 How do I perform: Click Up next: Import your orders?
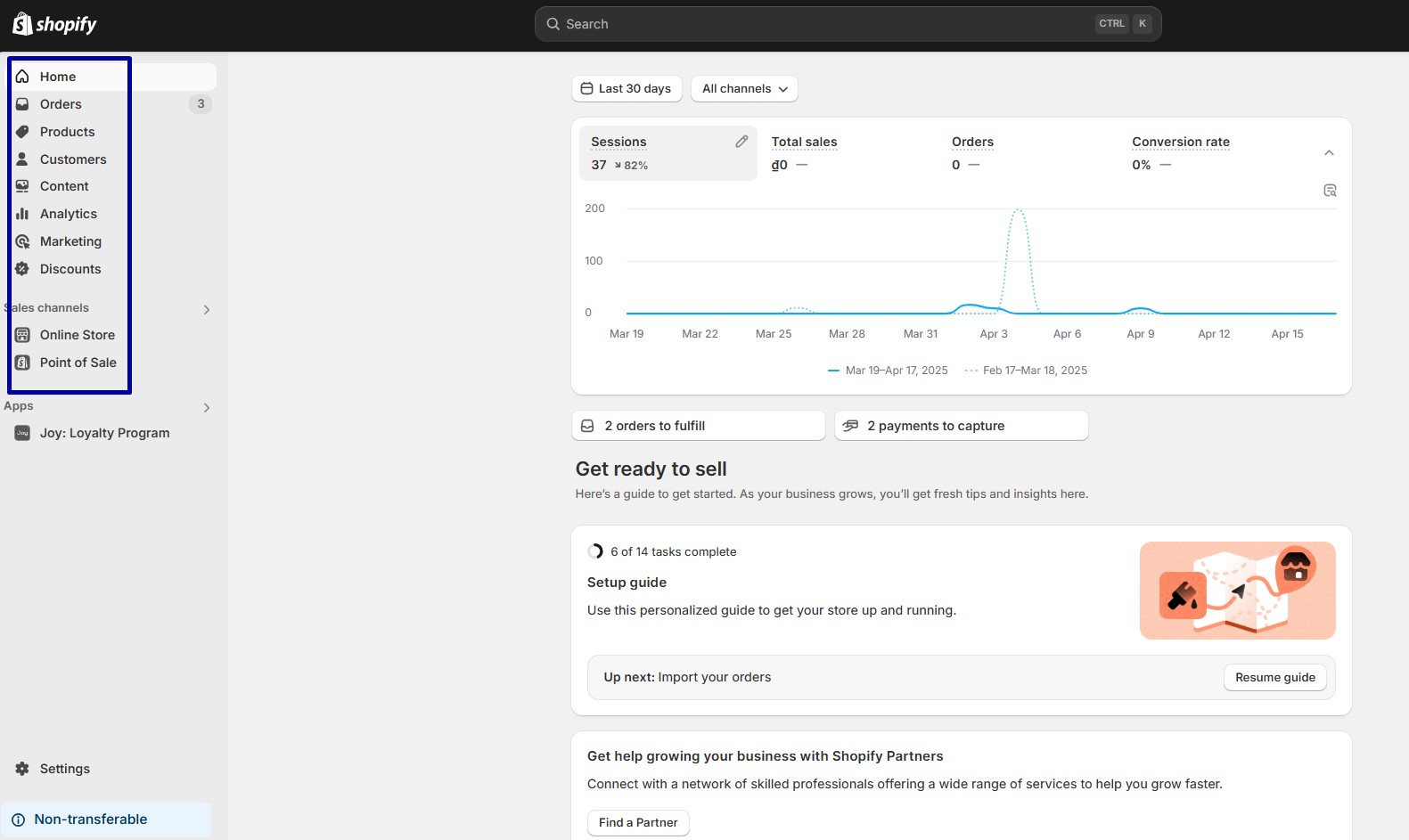point(687,678)
